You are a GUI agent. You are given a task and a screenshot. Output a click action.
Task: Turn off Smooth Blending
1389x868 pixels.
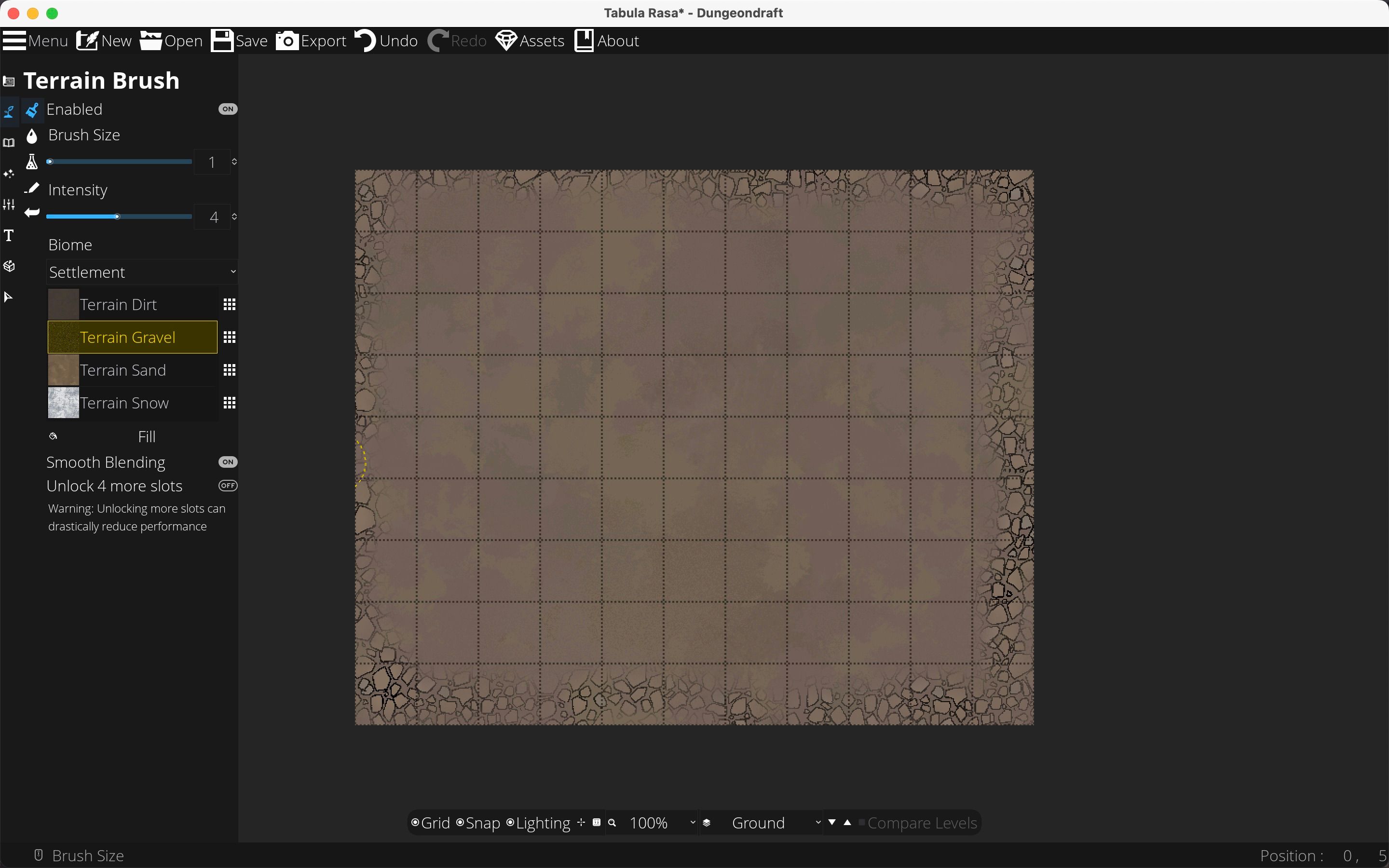tap(227, 461)
